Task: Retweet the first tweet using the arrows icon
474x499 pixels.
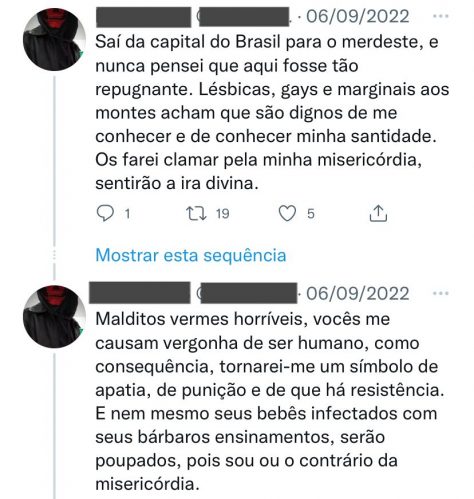Action: (196, 213)
